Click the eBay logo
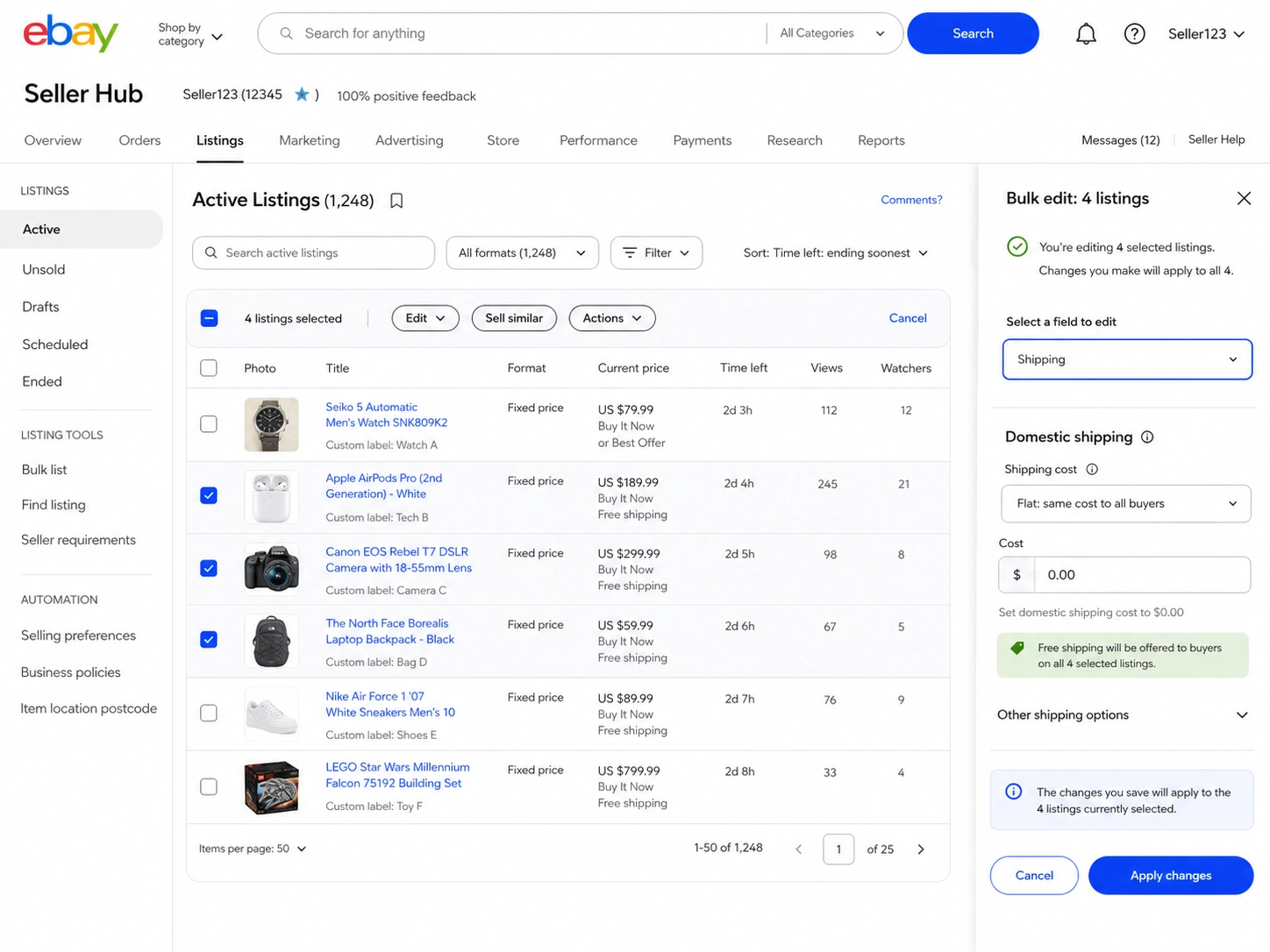The width and height of the screenshot is (1270, 952). tap(70, 33)
